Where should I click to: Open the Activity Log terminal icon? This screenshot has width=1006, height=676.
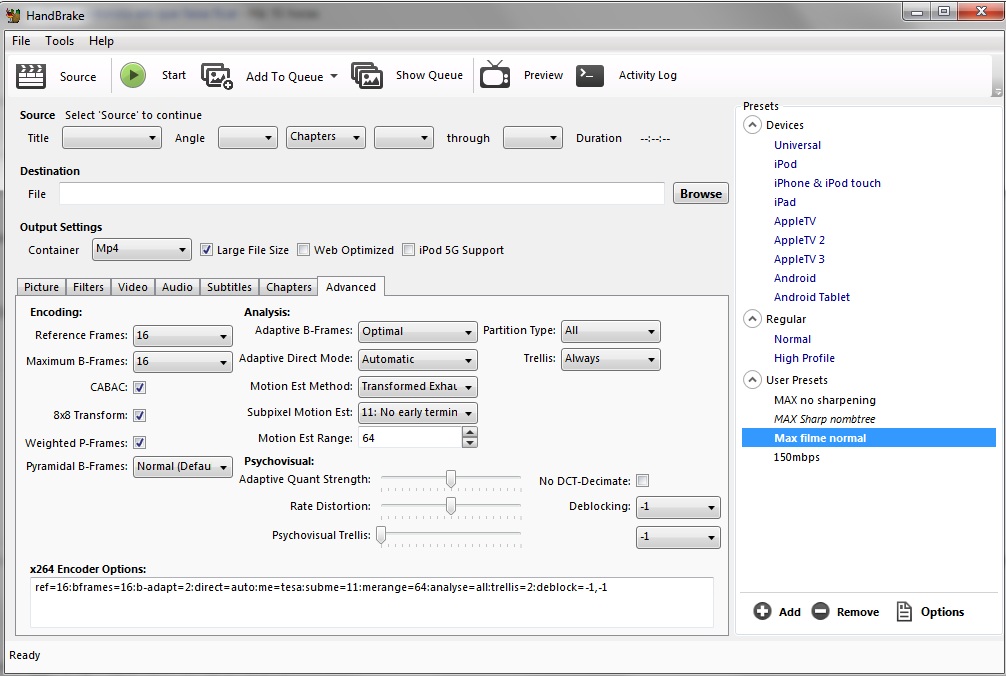590,76
